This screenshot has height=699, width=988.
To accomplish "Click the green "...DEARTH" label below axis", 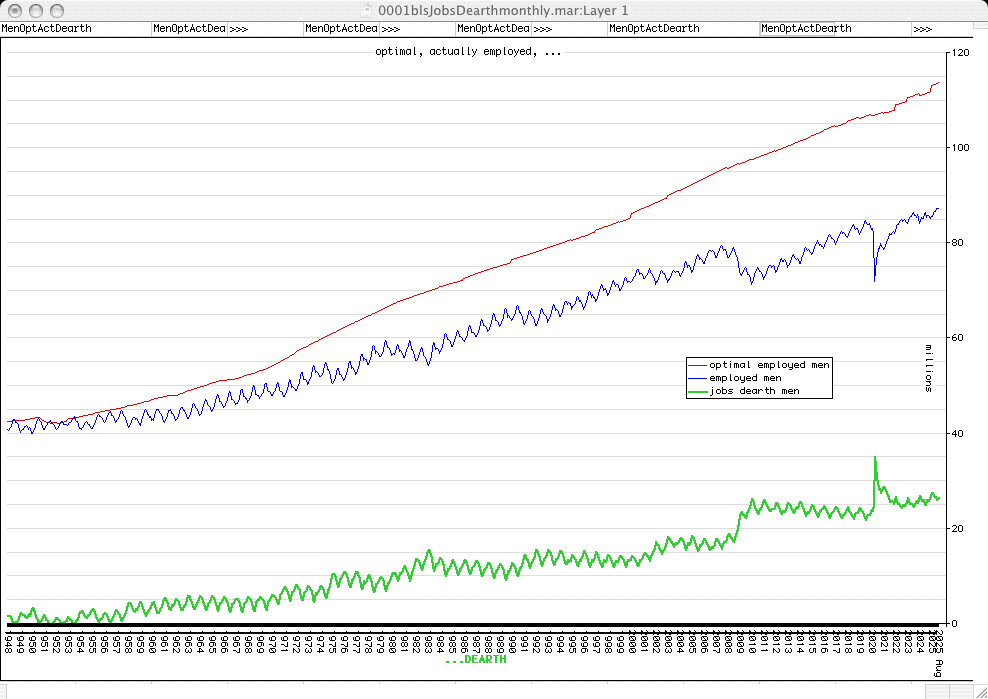I will [475, 660].
